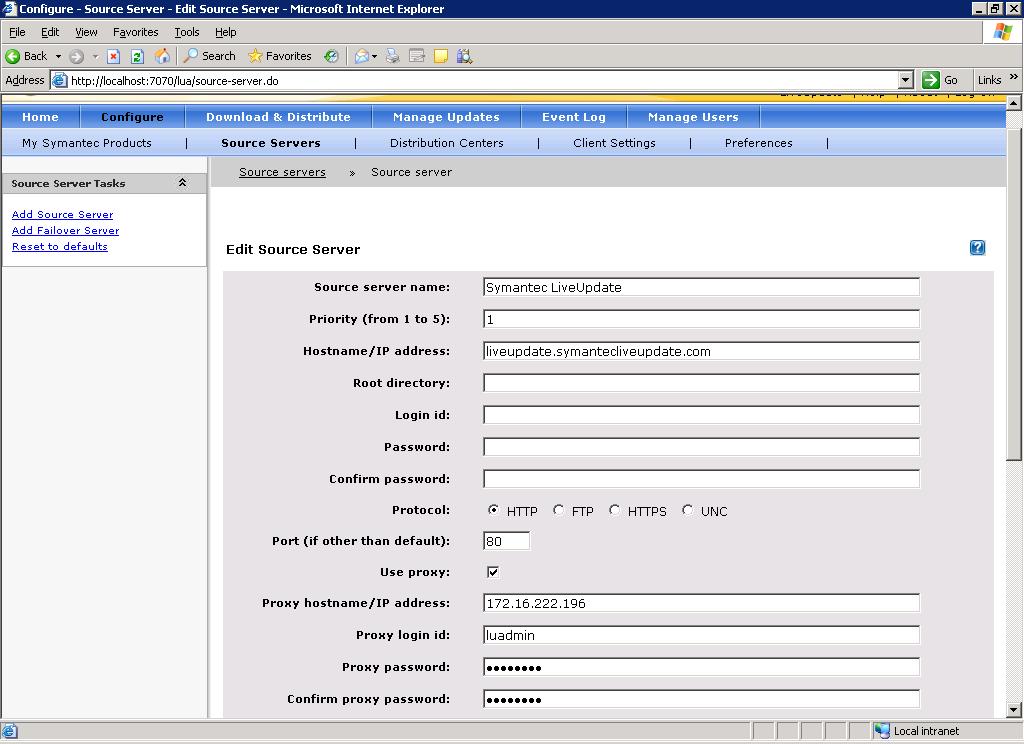The width and height of the screenshot is (1024, 744).
Task: Select the HTTP protocol radio button
Action: [x=493, y=509]
